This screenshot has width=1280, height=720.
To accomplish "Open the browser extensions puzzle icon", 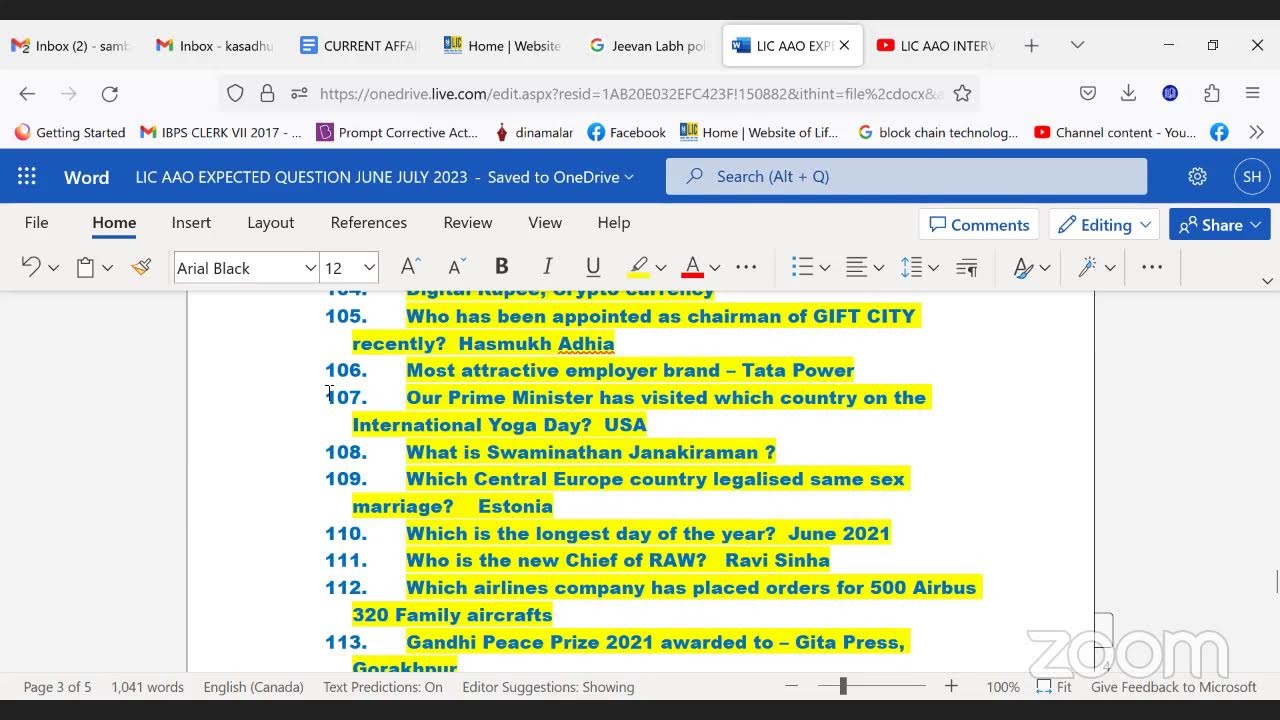I will pos(1212,93).
